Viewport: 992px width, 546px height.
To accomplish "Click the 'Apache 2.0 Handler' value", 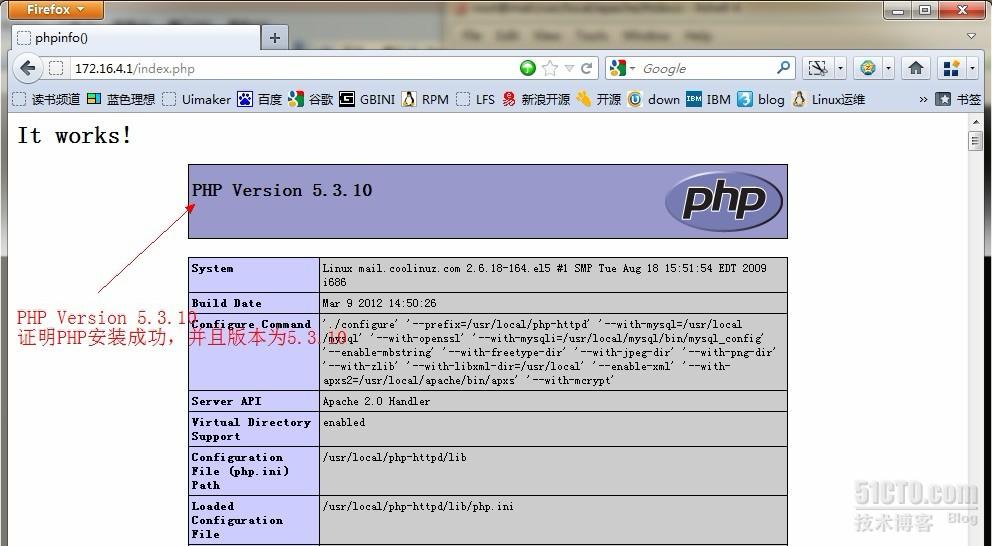I will [x=376, y=401].
